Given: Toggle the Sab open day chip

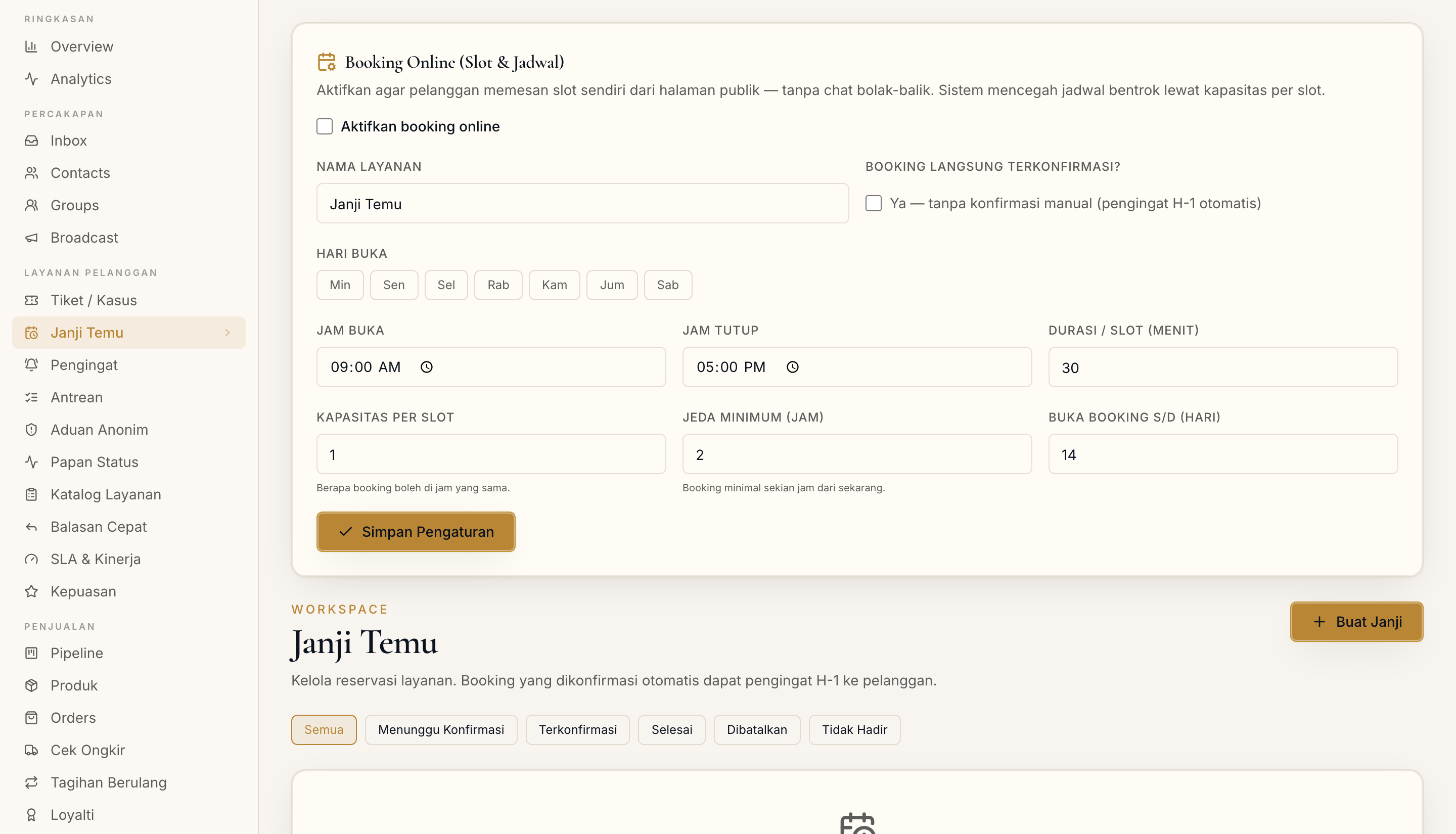Looking at the screenshot, I should click(x=668, y=285).
